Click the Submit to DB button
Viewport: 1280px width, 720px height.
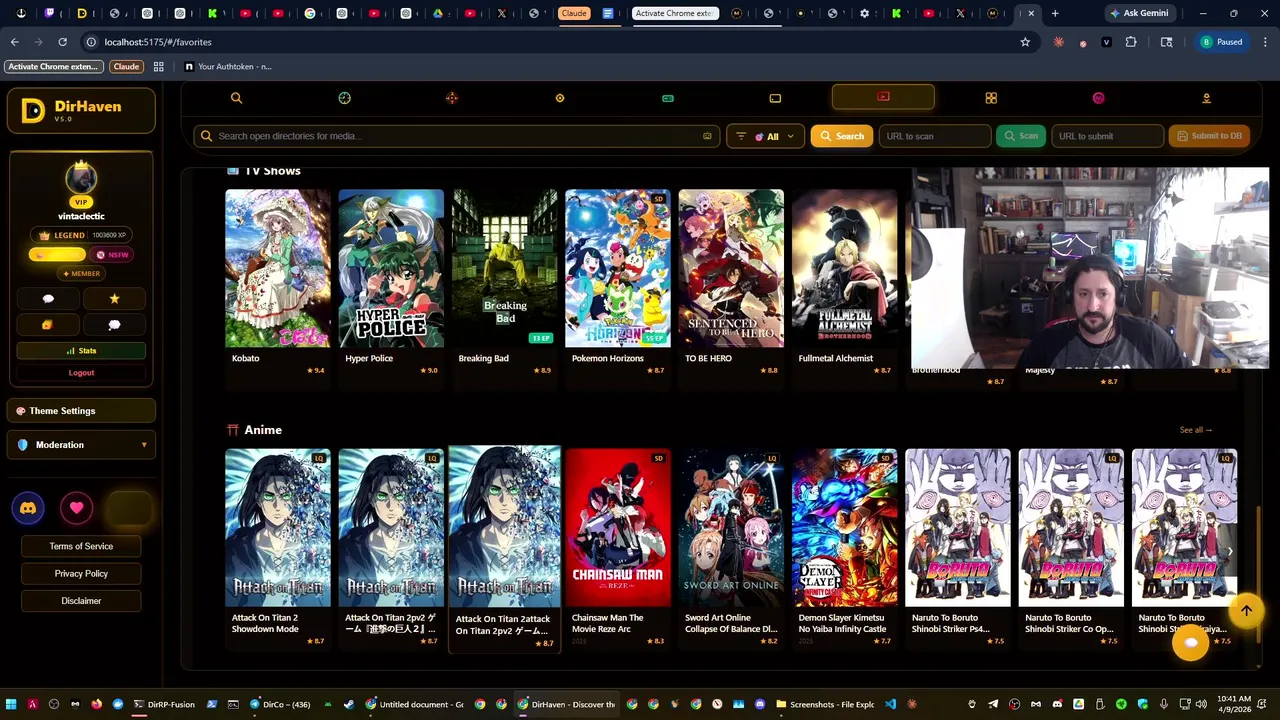[1209, 136]
